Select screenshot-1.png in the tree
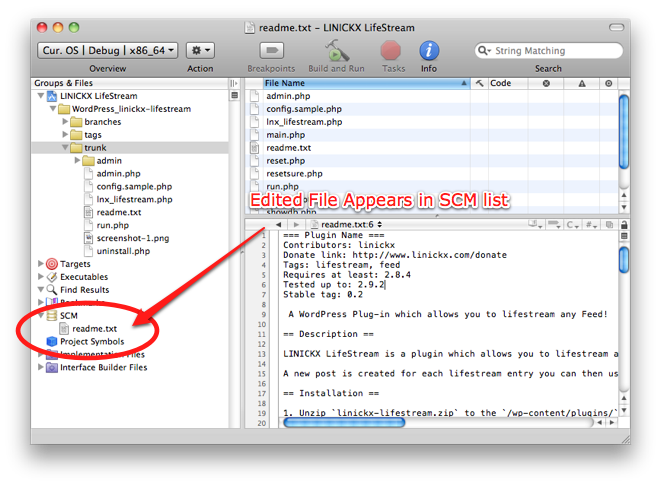The width and height of the screenshot is (661, 486). (x=133, y=238)
